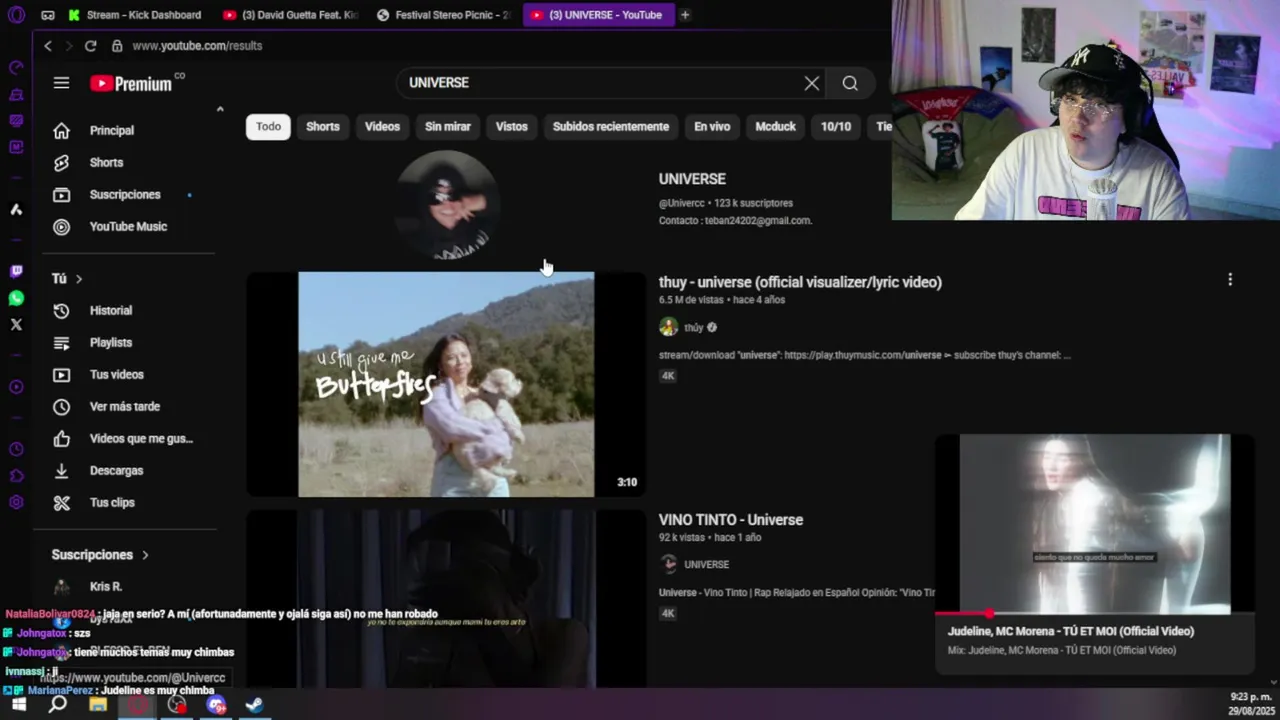Image resolution: width=1280 pixels, height=720 pixels.
Task: Open Twitch in Opera sidebar
Action: [16, 271]
